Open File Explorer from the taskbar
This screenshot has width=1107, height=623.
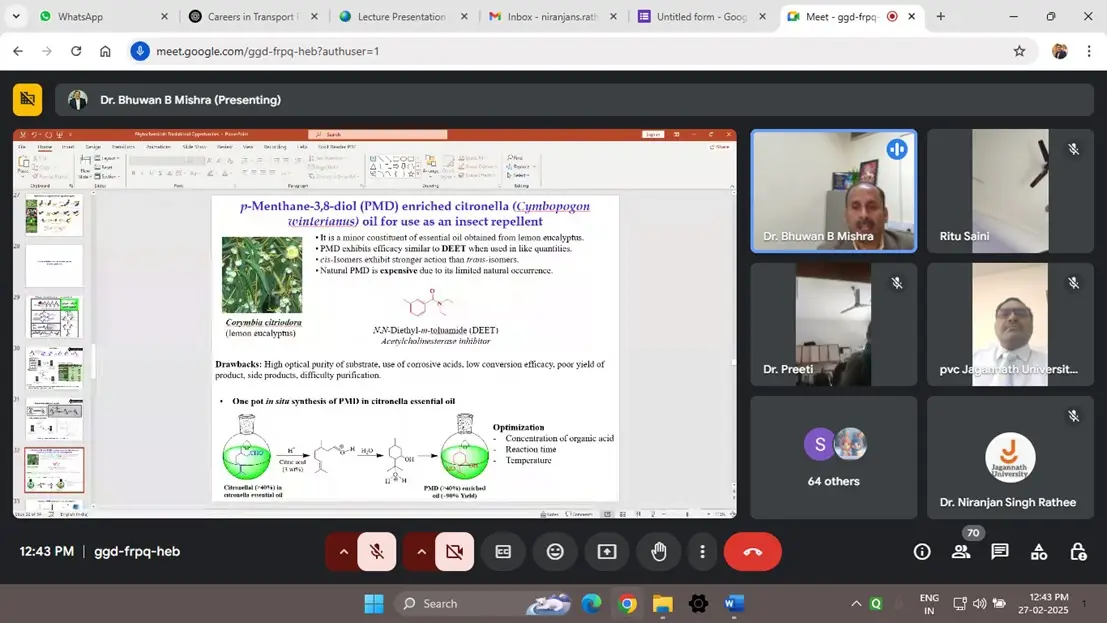pos(662,604)
